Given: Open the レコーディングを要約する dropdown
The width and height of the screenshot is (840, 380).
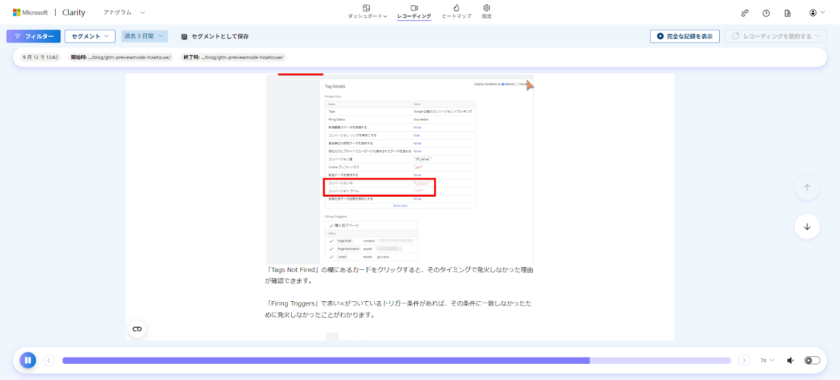Looking at the screenshot, I should 776,36.
